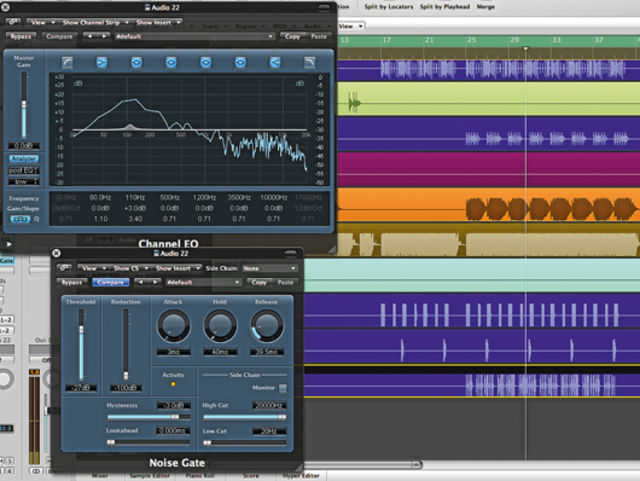Click Paste in the Noise Gate window
The image size is (640, 481).
coord(285,282)
